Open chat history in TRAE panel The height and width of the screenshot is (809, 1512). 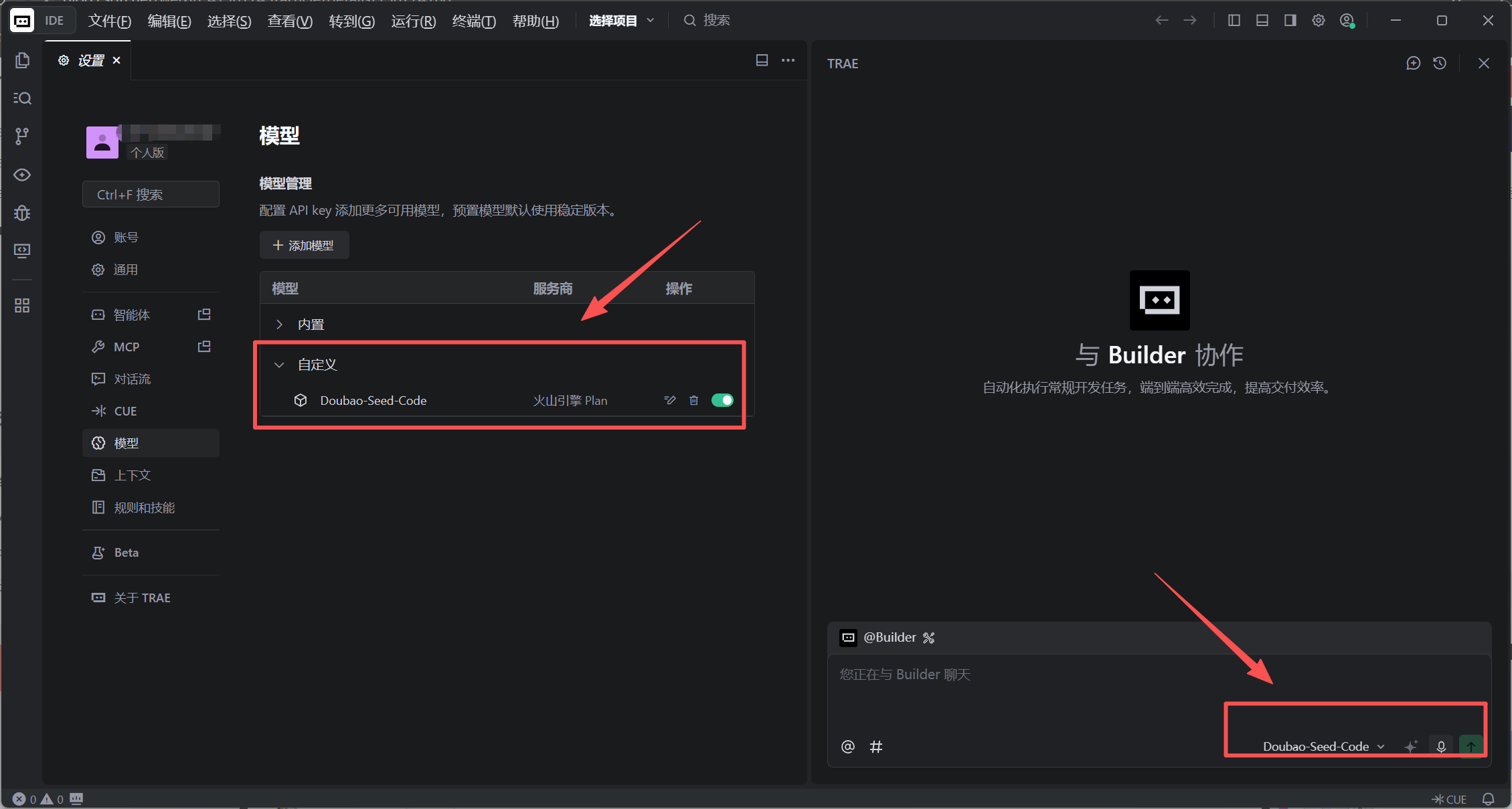point(1440,63)
